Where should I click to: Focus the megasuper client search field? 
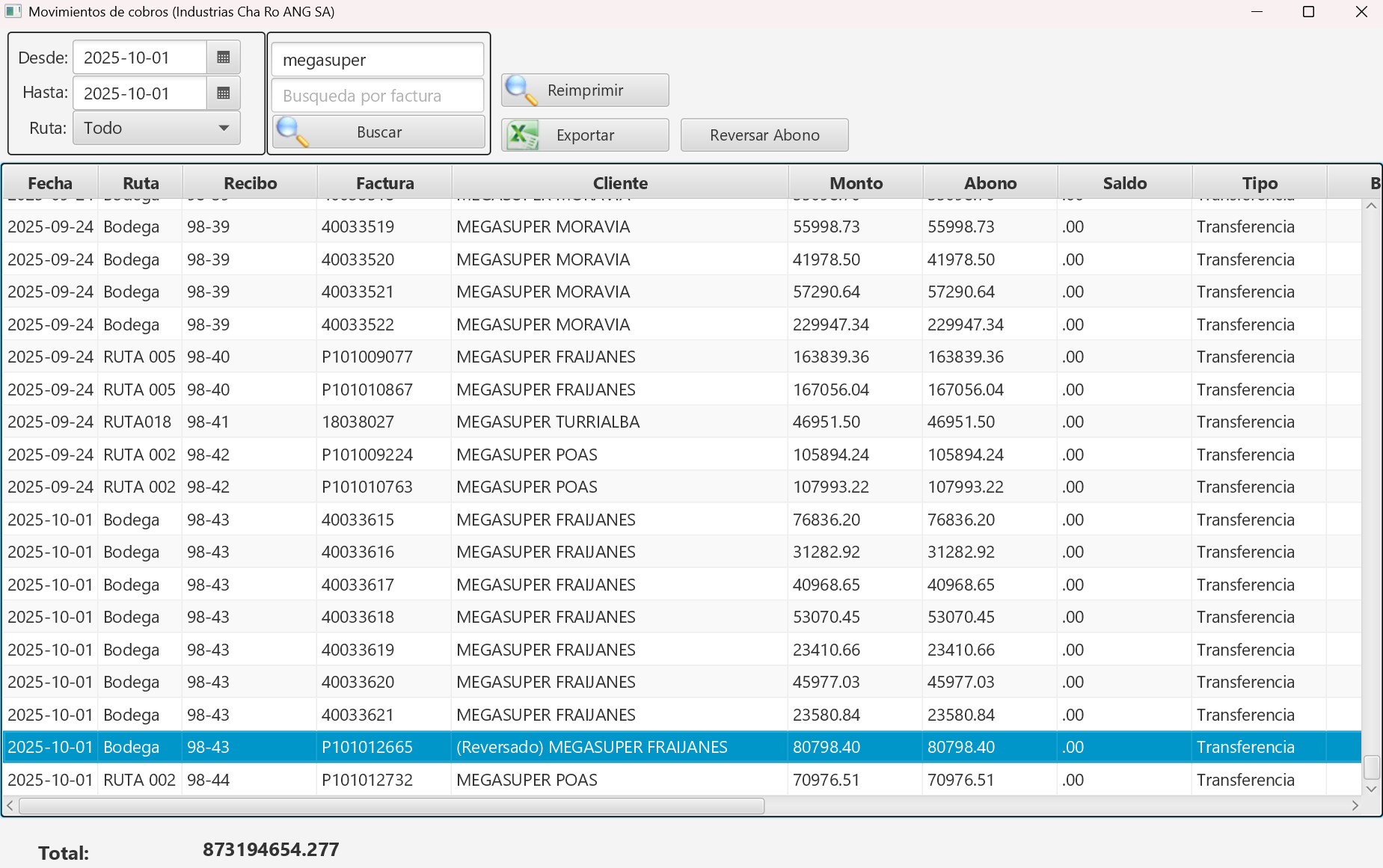point(378,60)
